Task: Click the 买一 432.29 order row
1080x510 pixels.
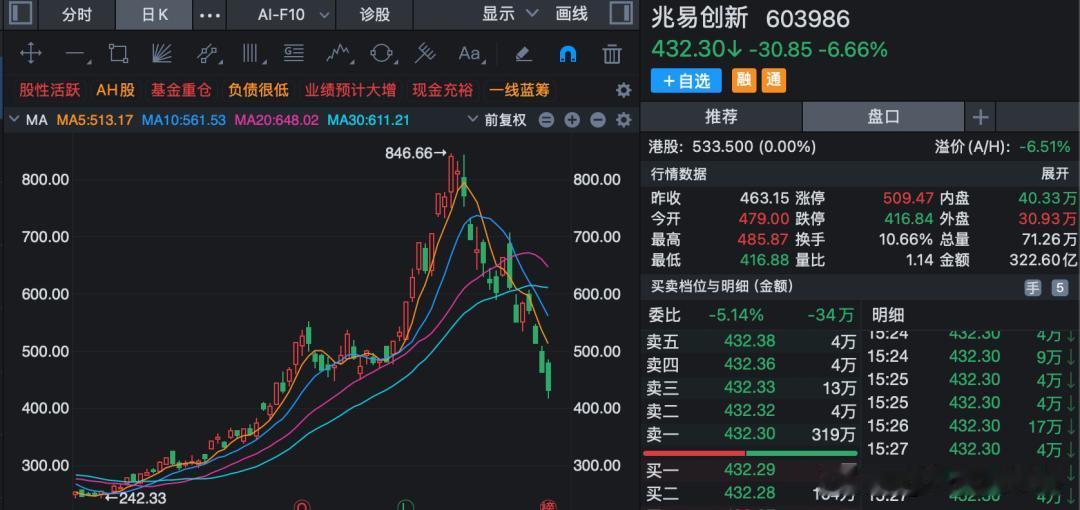Action: tap(751, 471)
